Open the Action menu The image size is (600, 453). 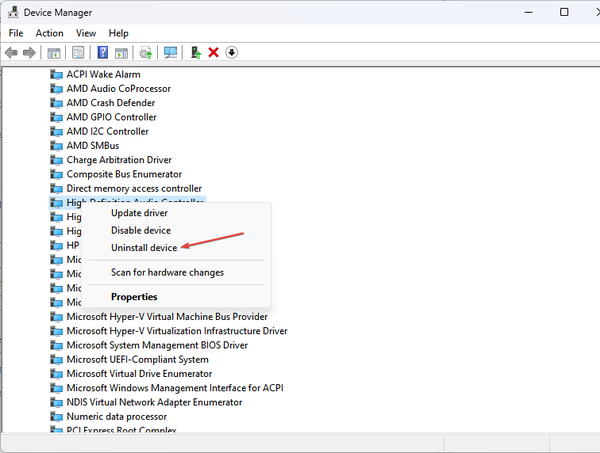(49, 33)
